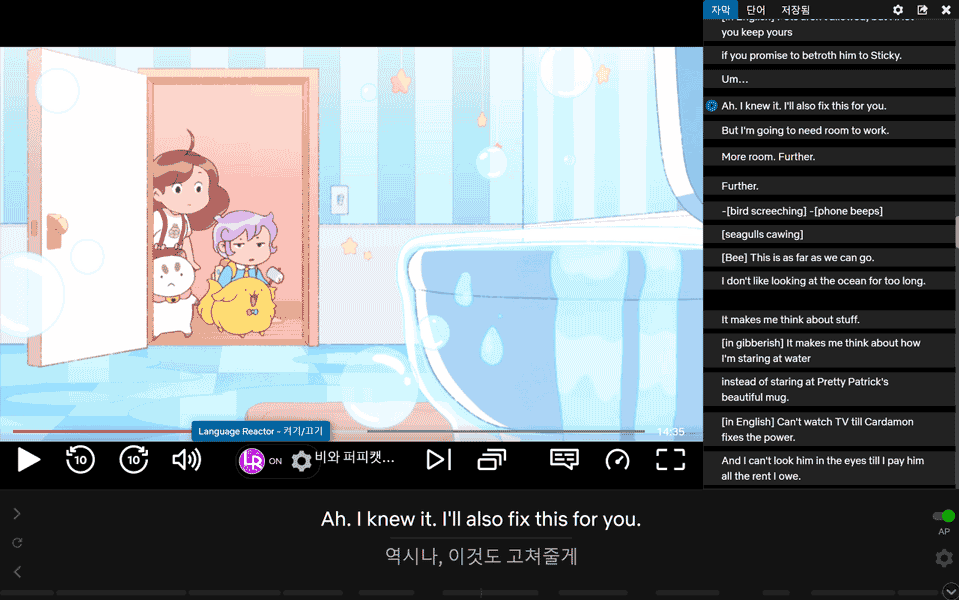Select the playback speed dial icon

point(617,460)
